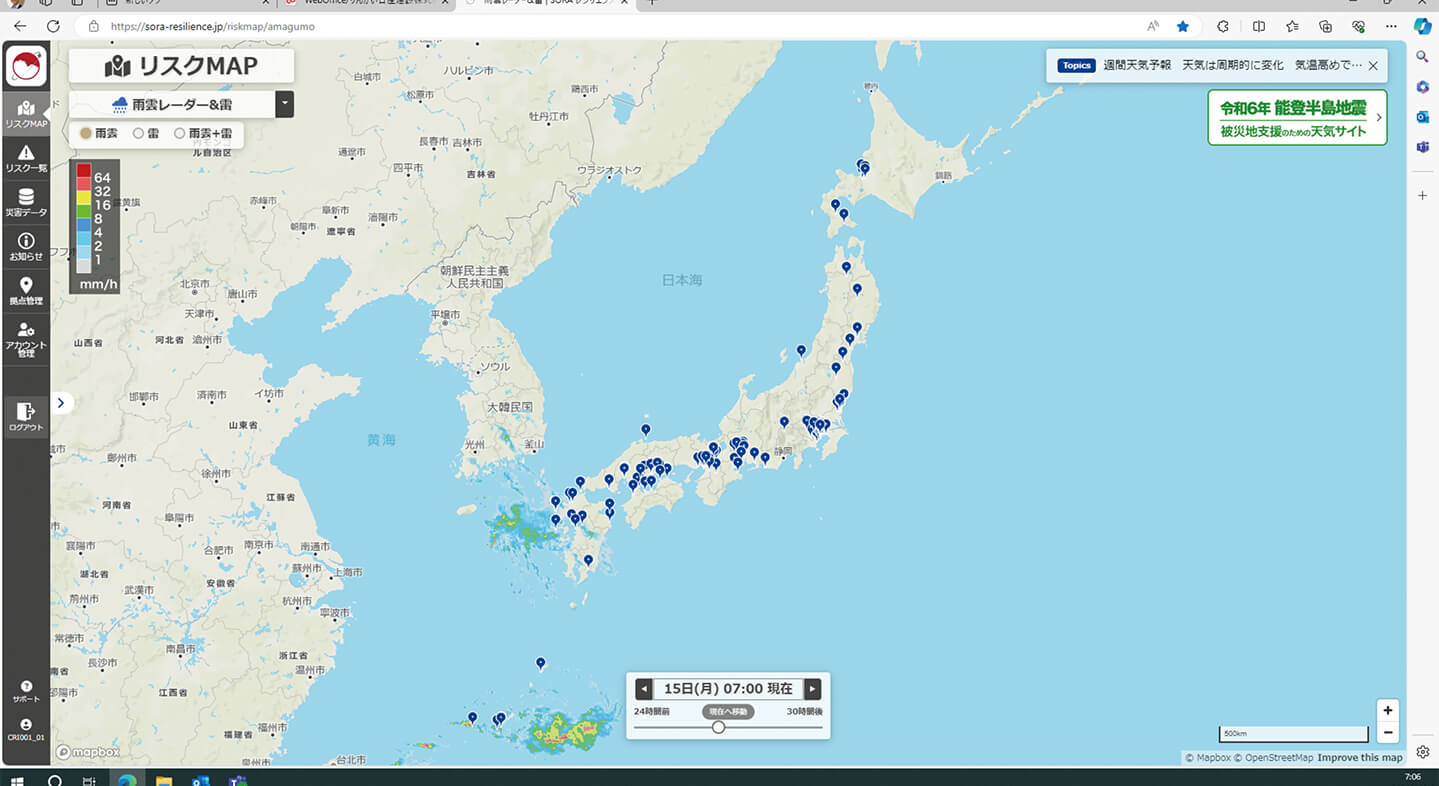The image size is (1439, 786).
Task: Close the Topics banner
Action: pos(1373,65)
